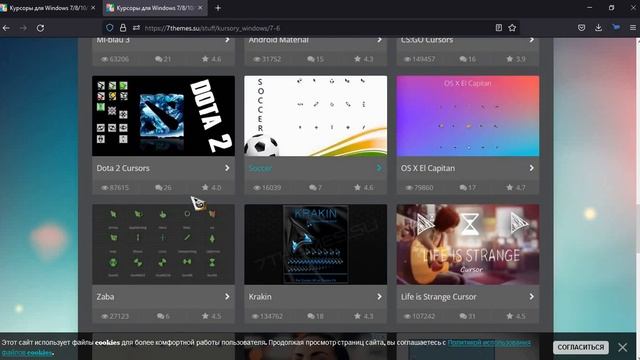Image resolution: width=640 pixels, height=360 pixels.
Task: Open the downloads panel
Action: coord(598,28)
